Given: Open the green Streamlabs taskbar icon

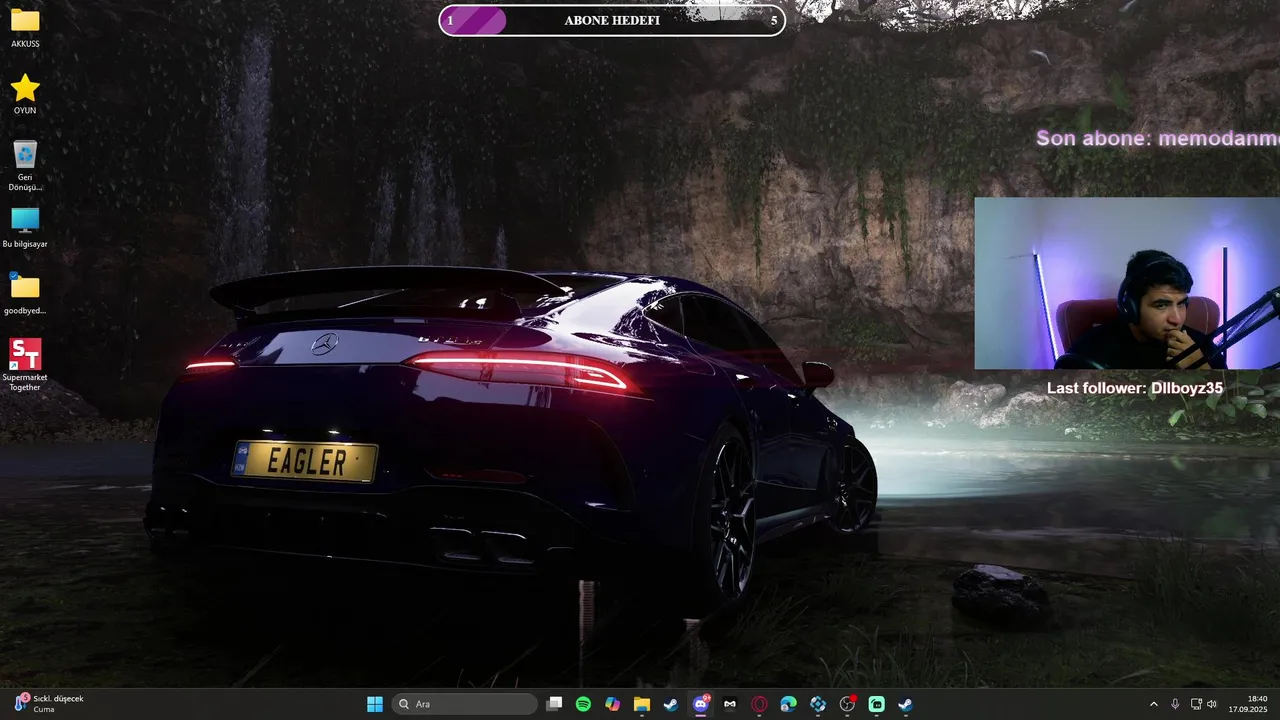Looking at the screenshot, I should click(877, 704).
